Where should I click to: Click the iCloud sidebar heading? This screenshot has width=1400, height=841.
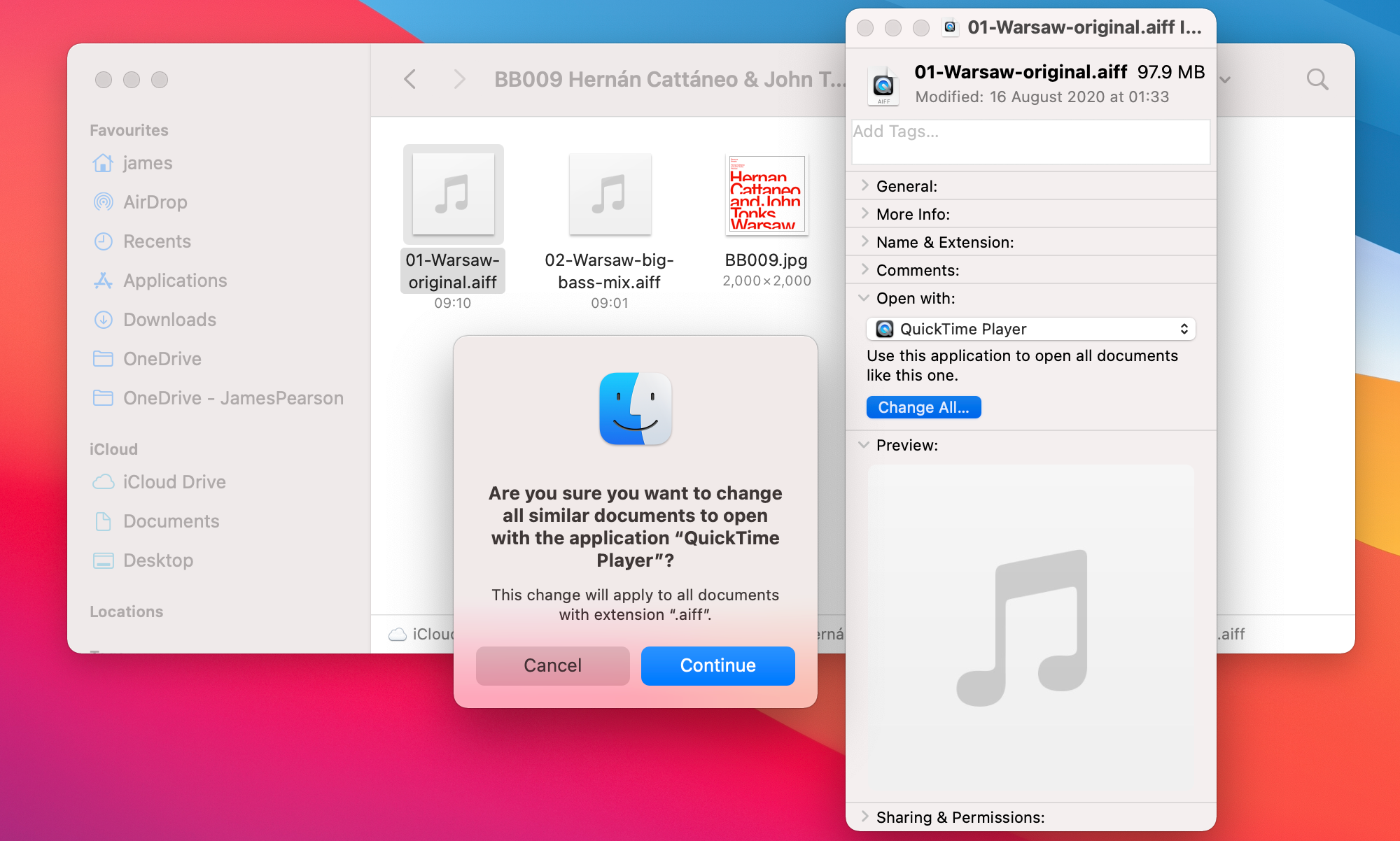[x=113, y=449]
